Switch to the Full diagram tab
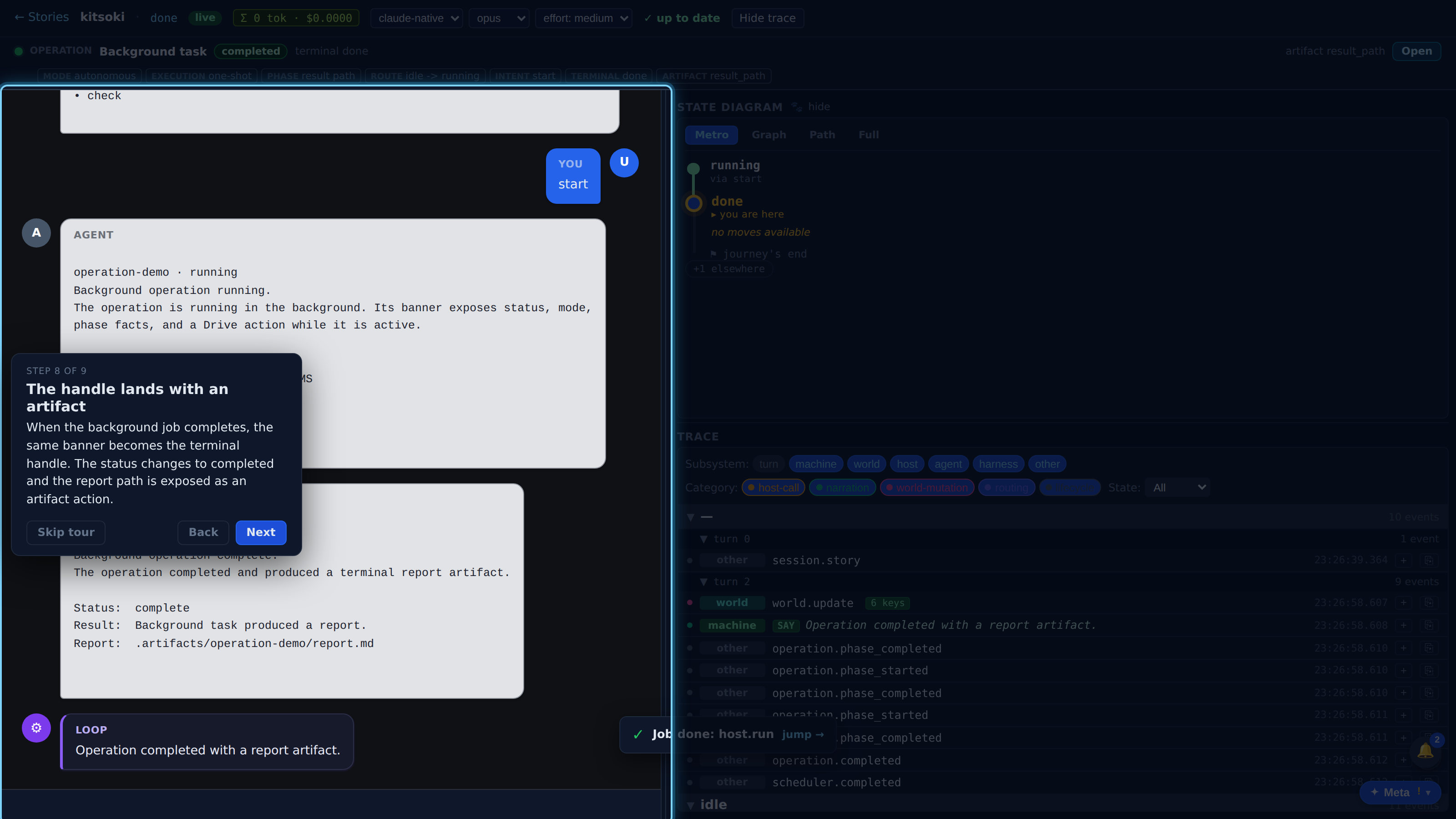 click(x=868, y=135)
